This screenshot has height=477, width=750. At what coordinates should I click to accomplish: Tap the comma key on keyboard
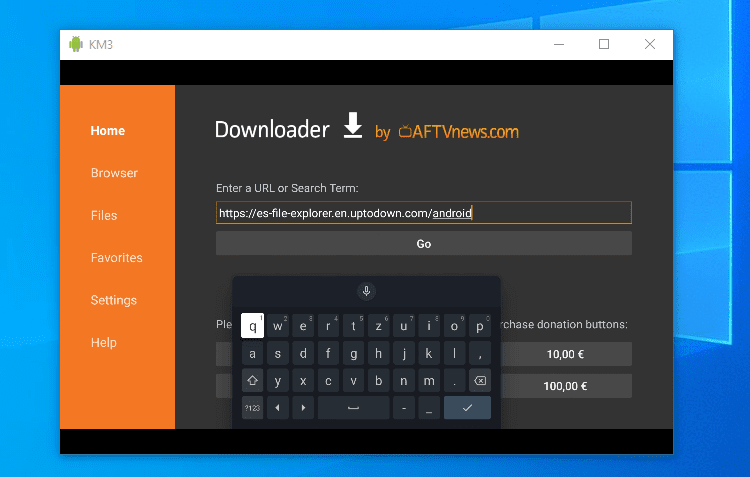480,354
